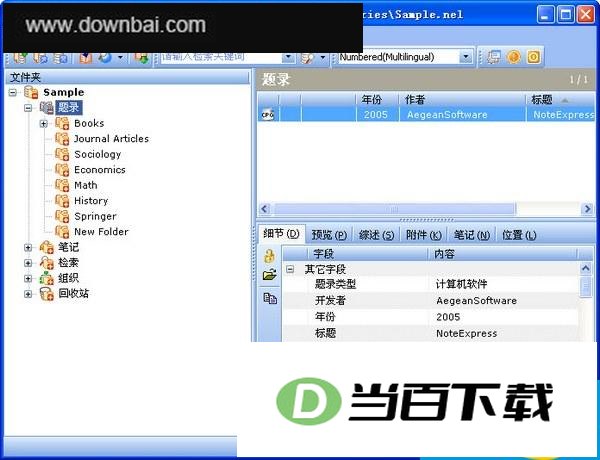Expand the 笔记 tree node
This screenshot has width=600, height=460.
point(28,248)
